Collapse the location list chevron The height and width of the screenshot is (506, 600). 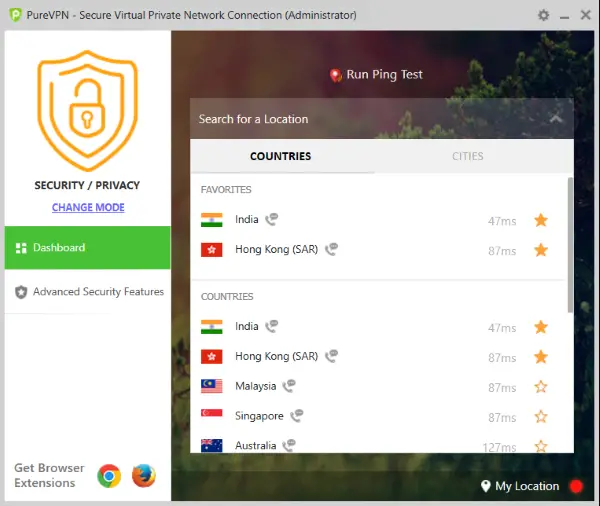[556, 119]
